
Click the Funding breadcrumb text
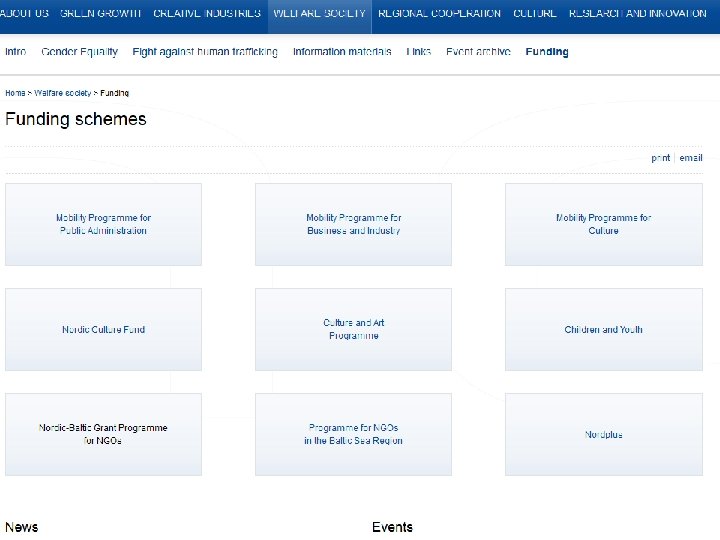click(x=114, y=93)
